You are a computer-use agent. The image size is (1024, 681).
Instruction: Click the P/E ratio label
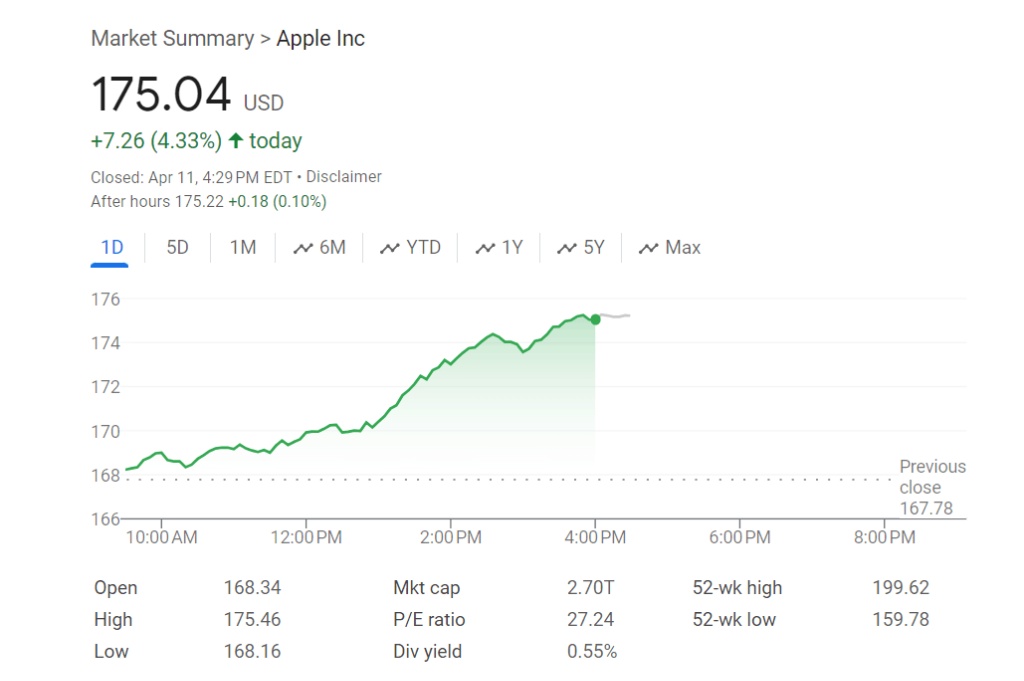429,620
